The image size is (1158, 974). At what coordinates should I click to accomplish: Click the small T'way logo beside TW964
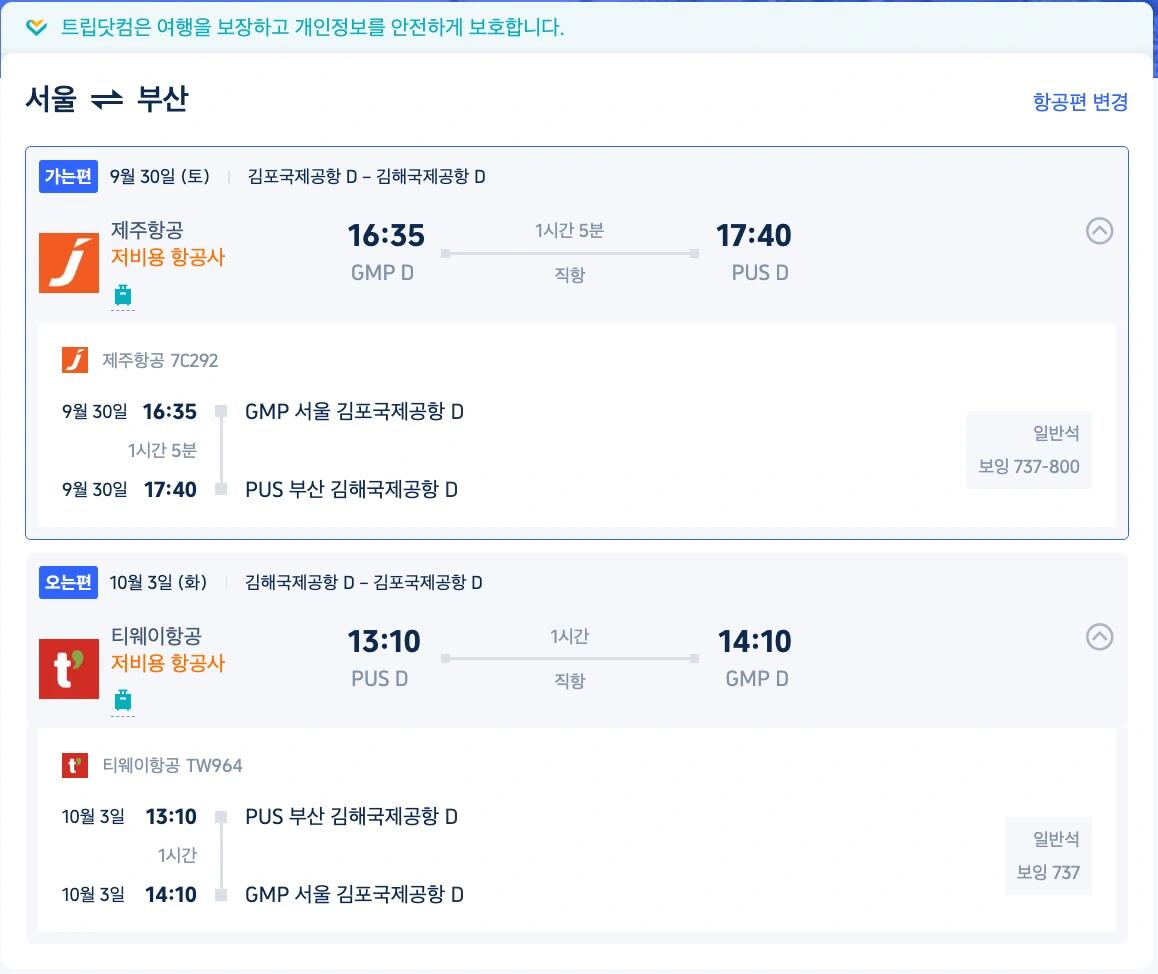75,765
